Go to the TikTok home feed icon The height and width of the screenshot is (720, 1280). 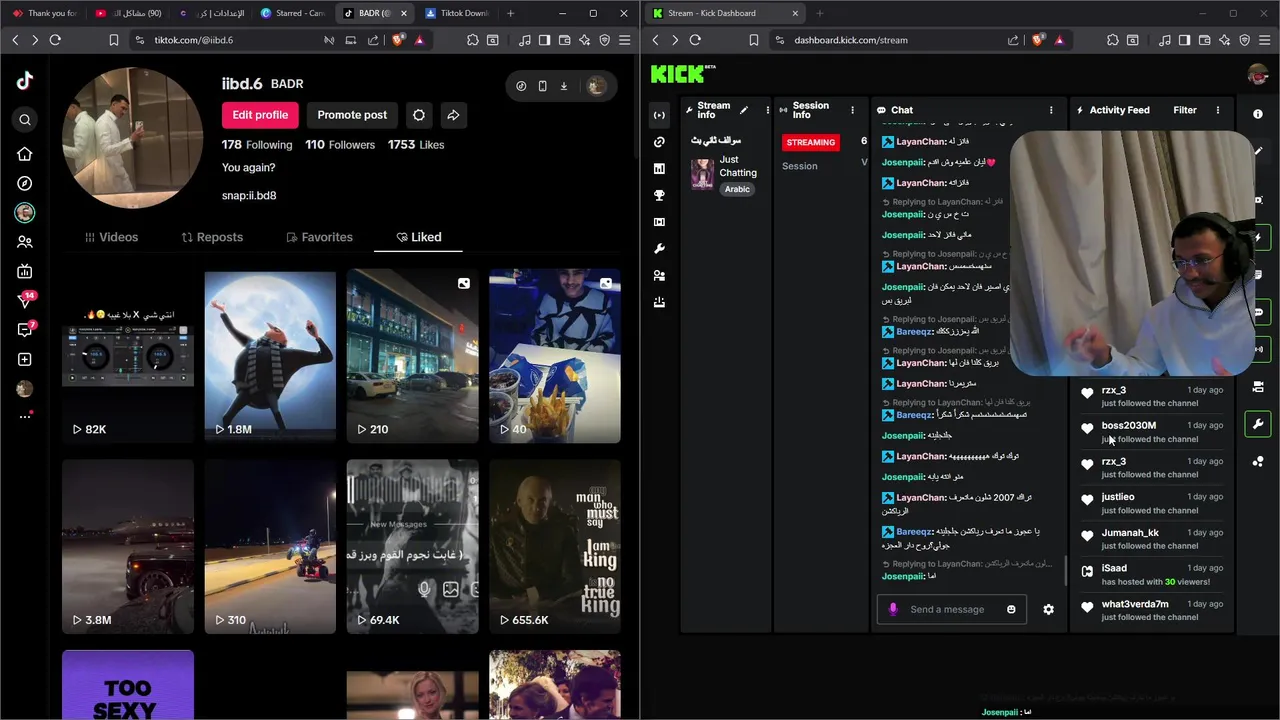[x=25, y=154]
